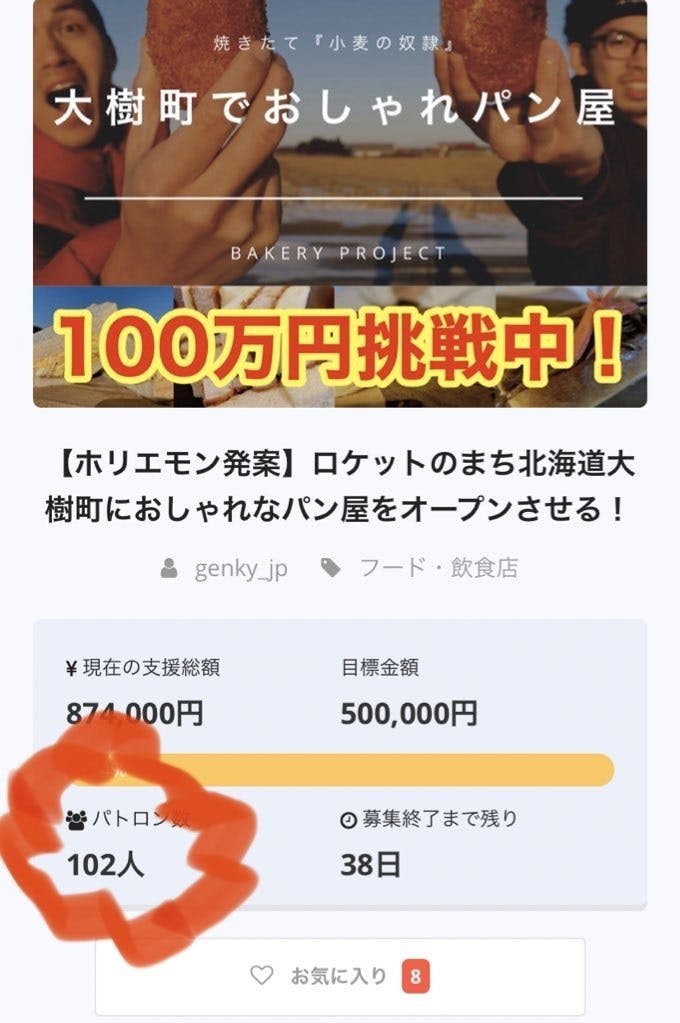The image size is (680, 1023).
Task: Open the フード・飲食店 category link
Action: 439,568
